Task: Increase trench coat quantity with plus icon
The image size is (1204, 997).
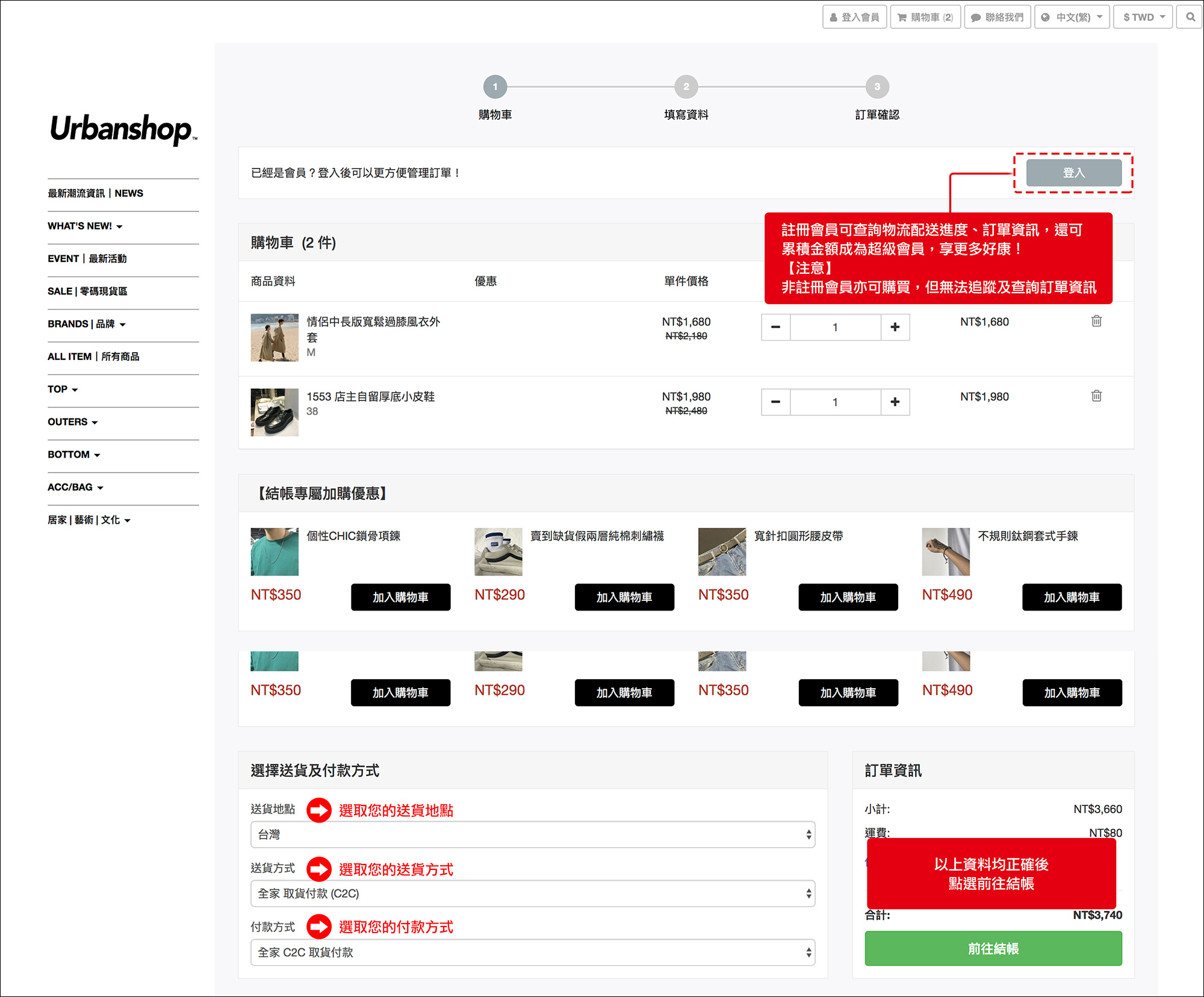Action: tap(895, 327)
